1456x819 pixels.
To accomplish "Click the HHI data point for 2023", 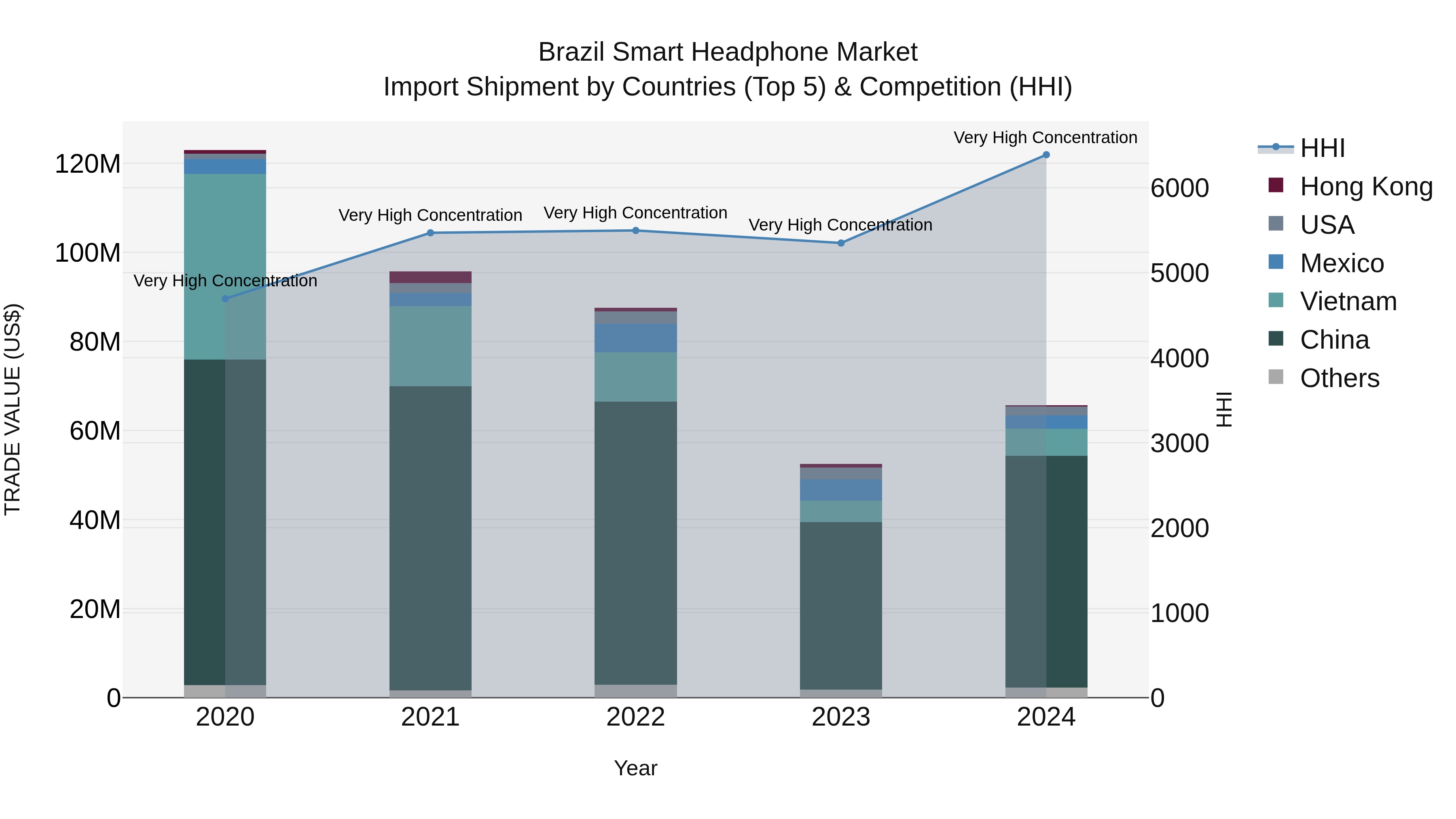I will pyautogui.click(x=840, y=243).
